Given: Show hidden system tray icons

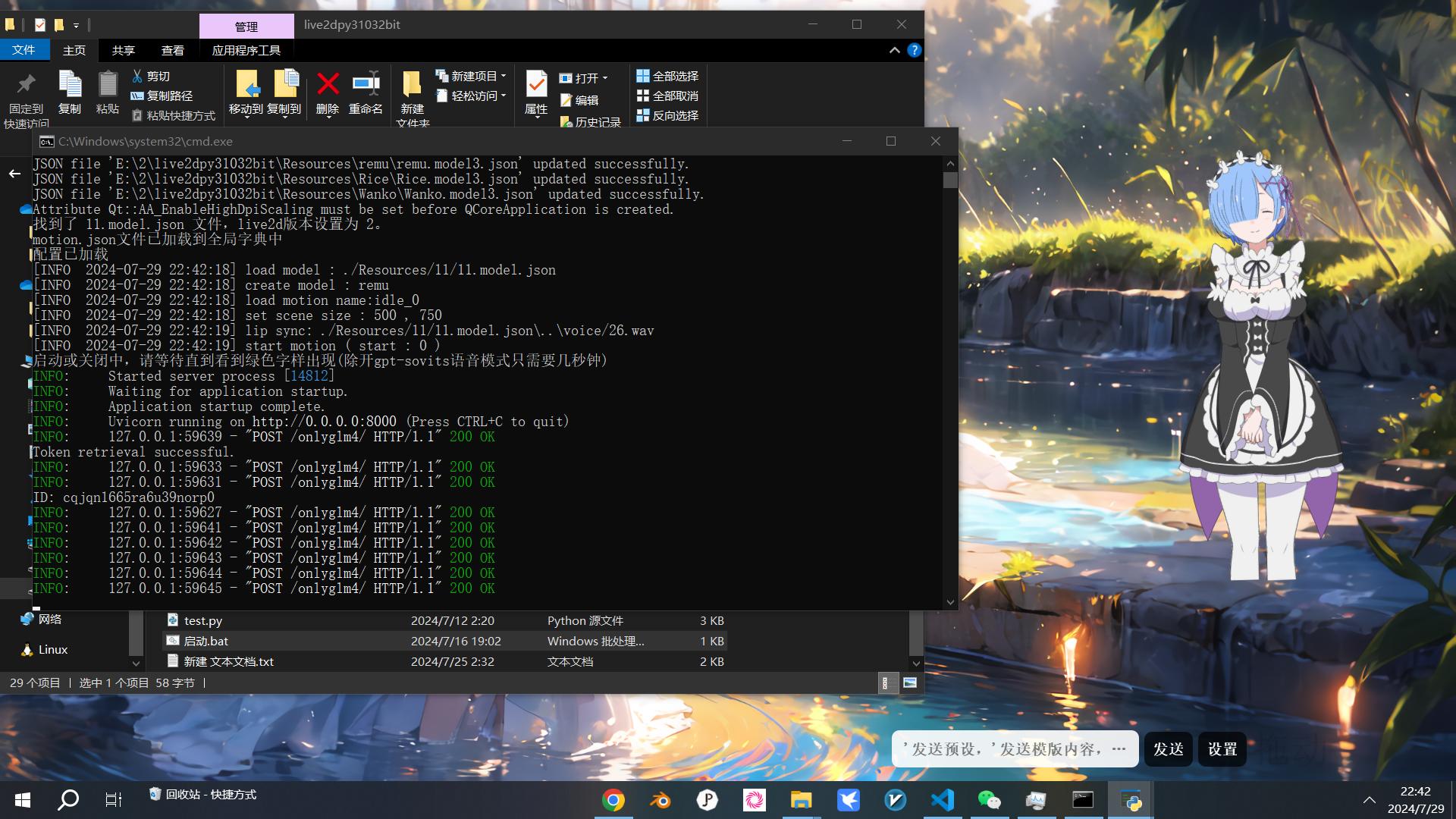Looking at the screenshot, I should (1369, 800).
